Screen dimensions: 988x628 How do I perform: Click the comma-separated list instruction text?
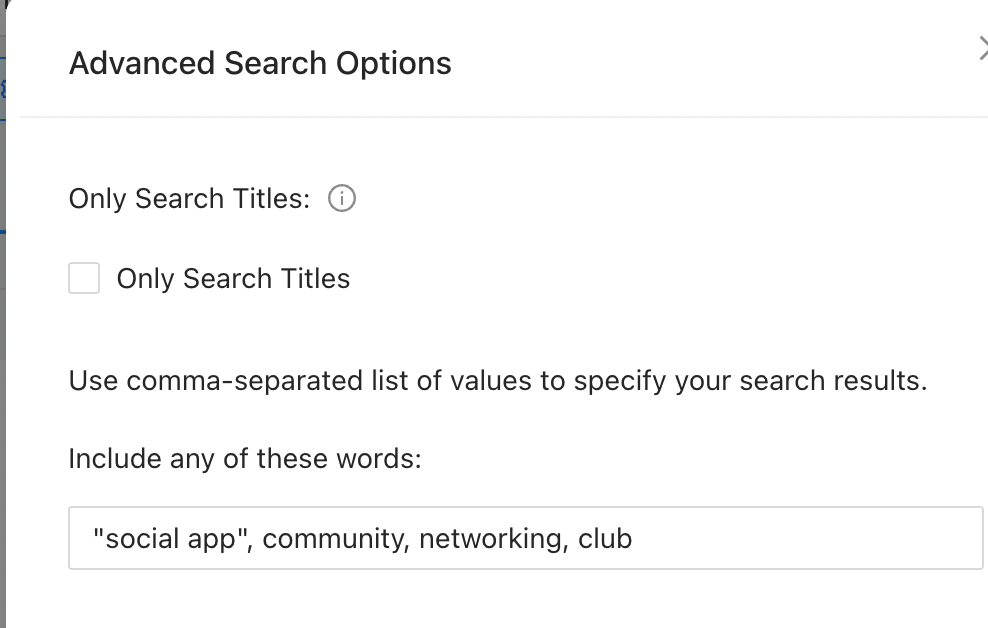497,381
